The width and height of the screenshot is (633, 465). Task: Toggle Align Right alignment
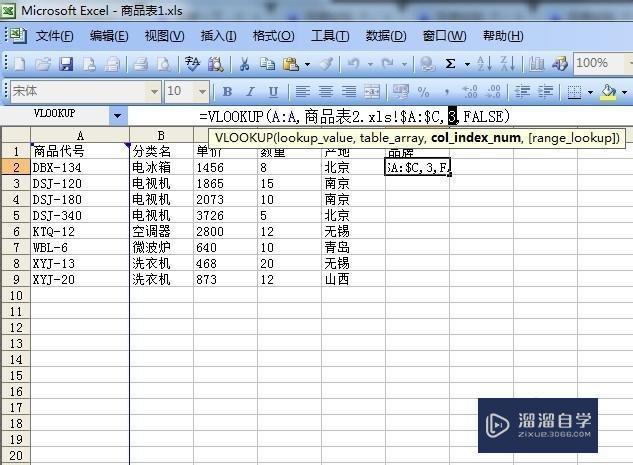coord(349,92)
